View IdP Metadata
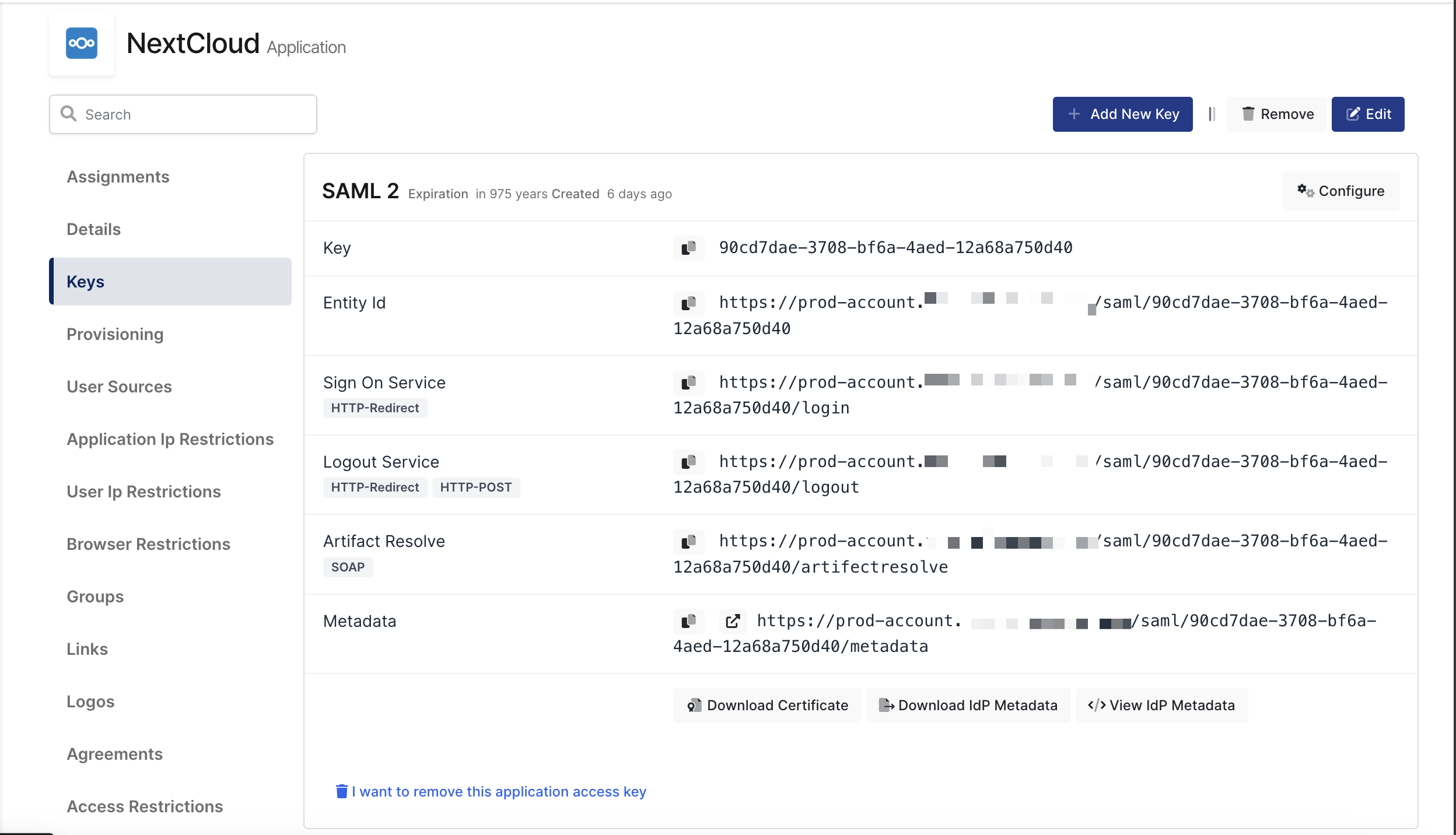This screenshot has height=835, width=1456. (x=1161, y=706)
